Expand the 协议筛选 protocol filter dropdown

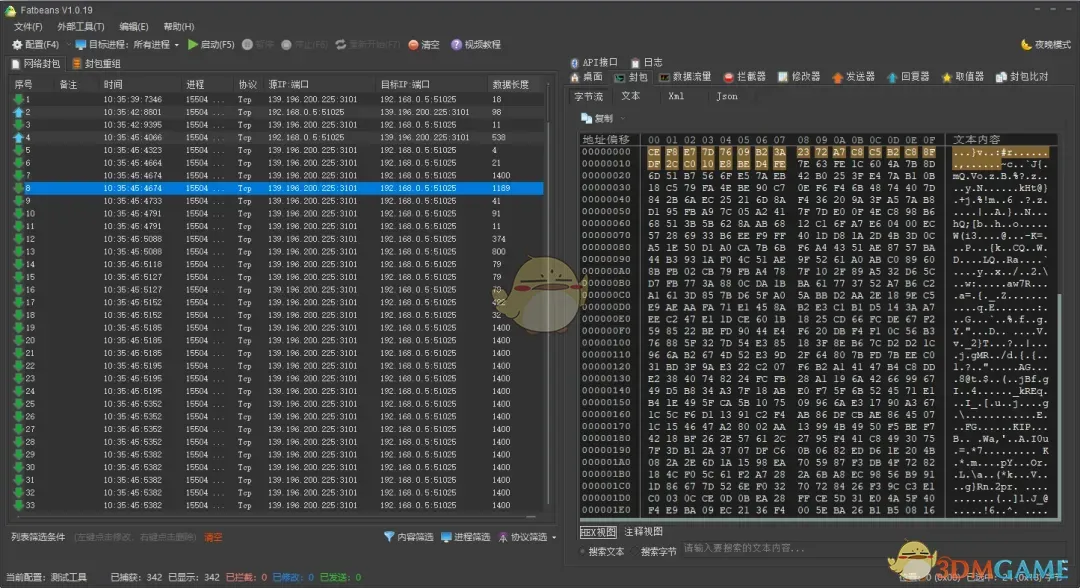click(x=553, y=538)
